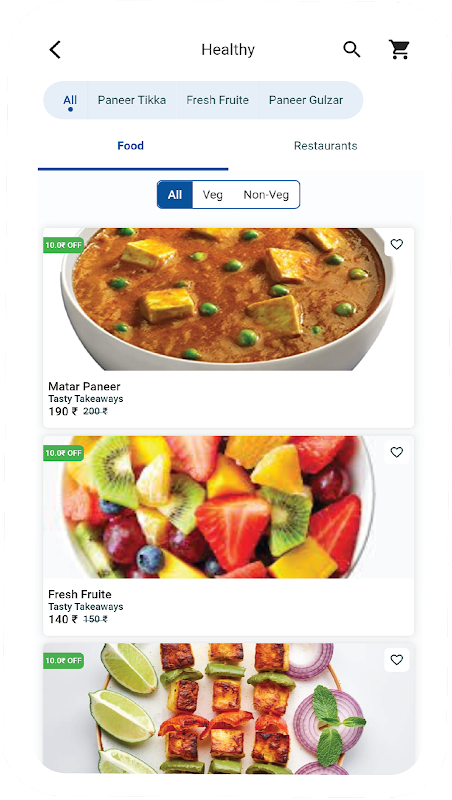Open the shopping cart
The width and height of the screenshot is (452, 800).
pos(399,49)
